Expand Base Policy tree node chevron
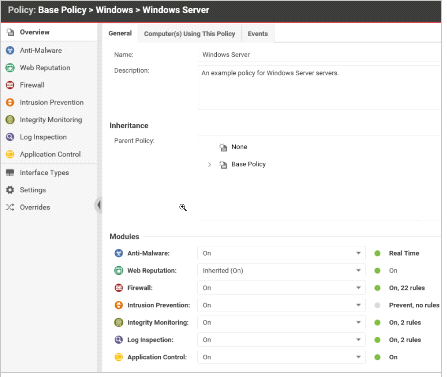Image resolution: width=447 pixels, height=377 pixels. tap(209, 164)
